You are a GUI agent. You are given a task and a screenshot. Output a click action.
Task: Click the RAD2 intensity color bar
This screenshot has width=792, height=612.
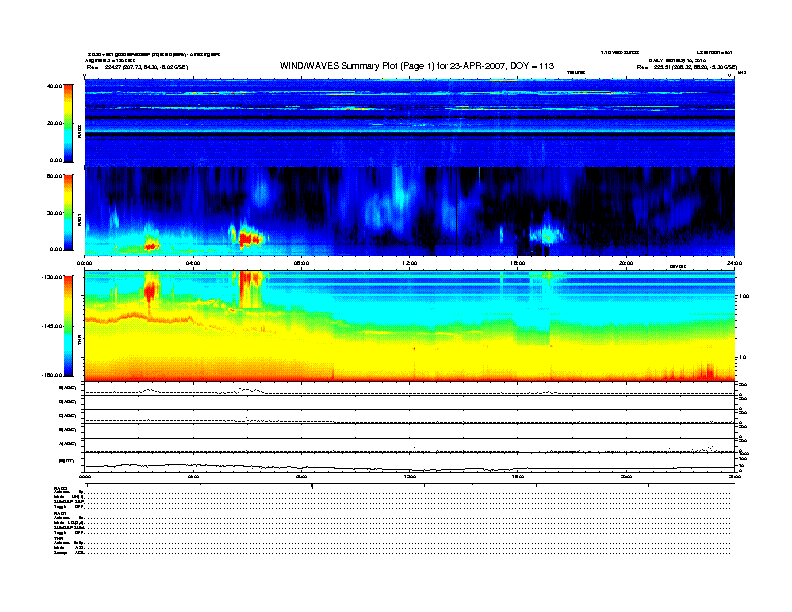(x=68, y=123)
